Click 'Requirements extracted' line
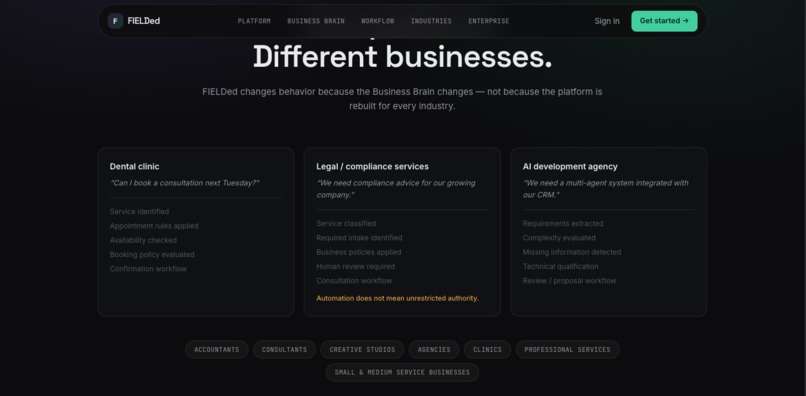 click(x=563, y=224)
